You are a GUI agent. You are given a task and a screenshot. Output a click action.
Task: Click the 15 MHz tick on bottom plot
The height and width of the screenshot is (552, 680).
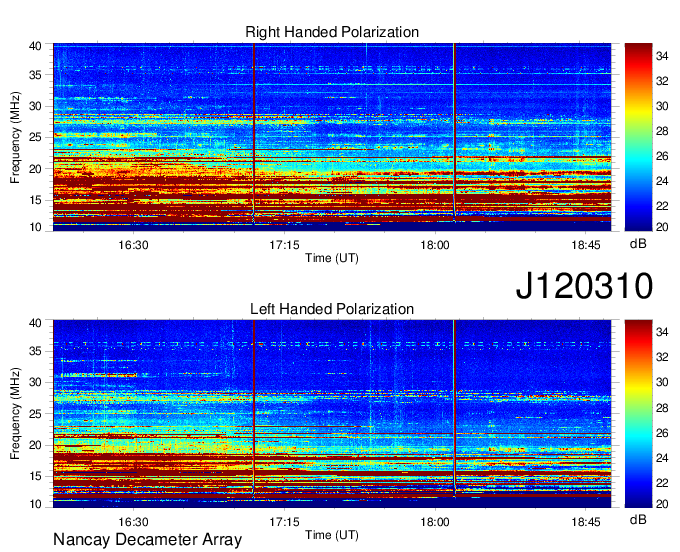click(x=35, y=476)
